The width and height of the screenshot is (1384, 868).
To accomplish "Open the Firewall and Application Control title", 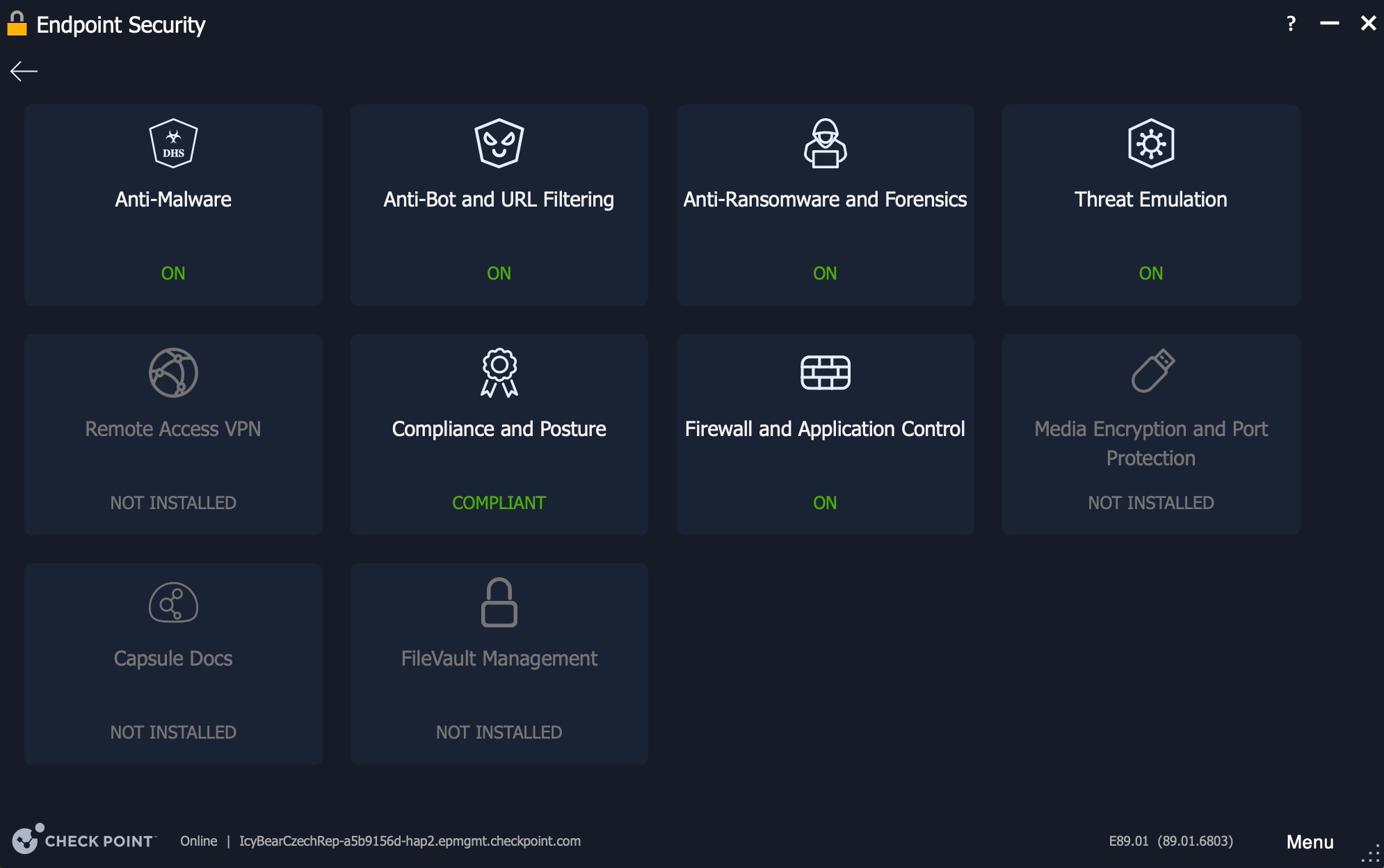I will tap(825, 429).
